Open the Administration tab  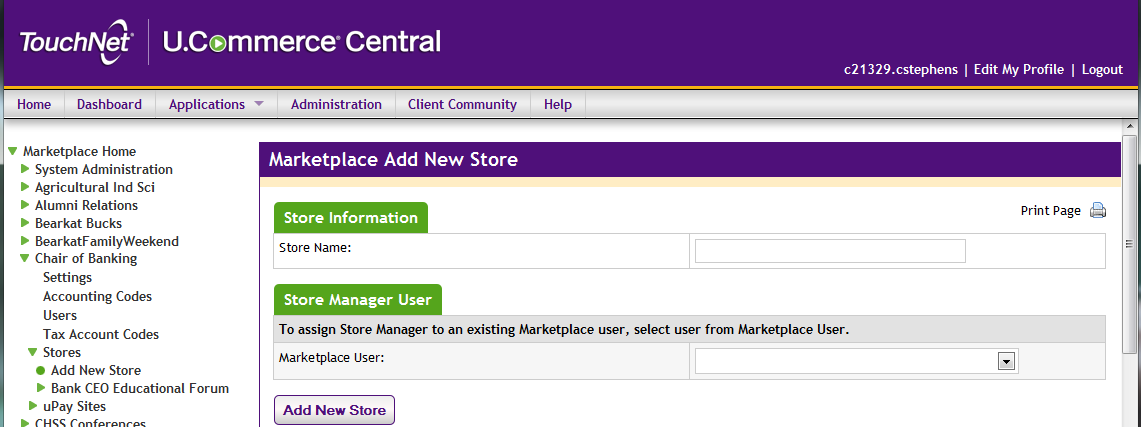(336, 104)
